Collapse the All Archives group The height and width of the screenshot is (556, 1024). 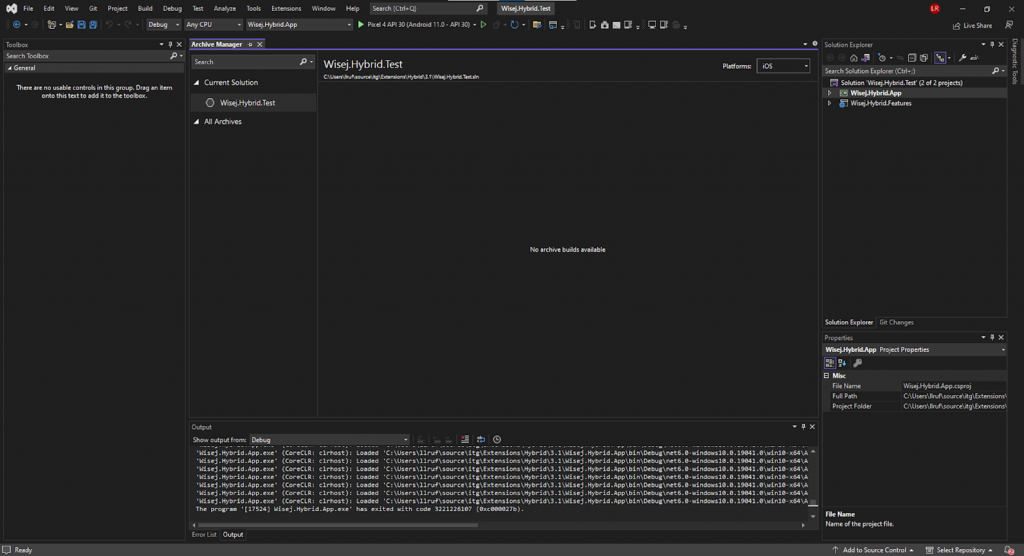tap(197, 122)
